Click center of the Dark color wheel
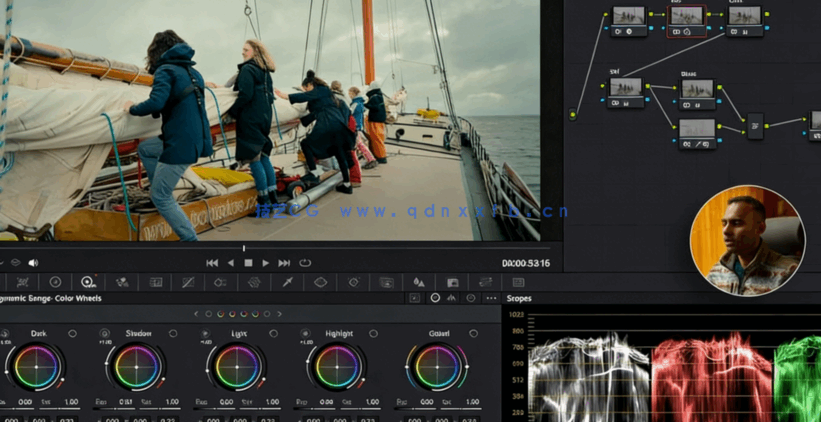Image resolution: width=821 pixels, height=422 pixels. (36, 367)
